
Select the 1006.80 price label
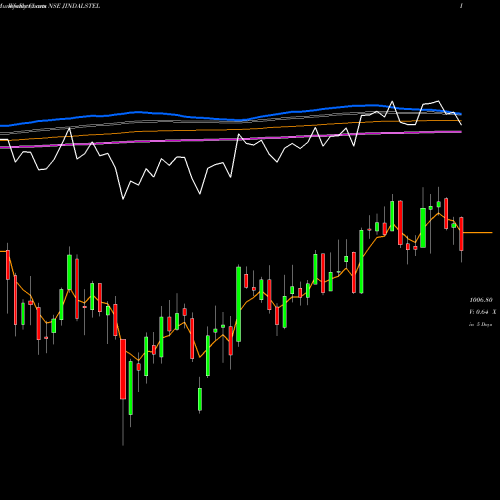pos(481,300)
